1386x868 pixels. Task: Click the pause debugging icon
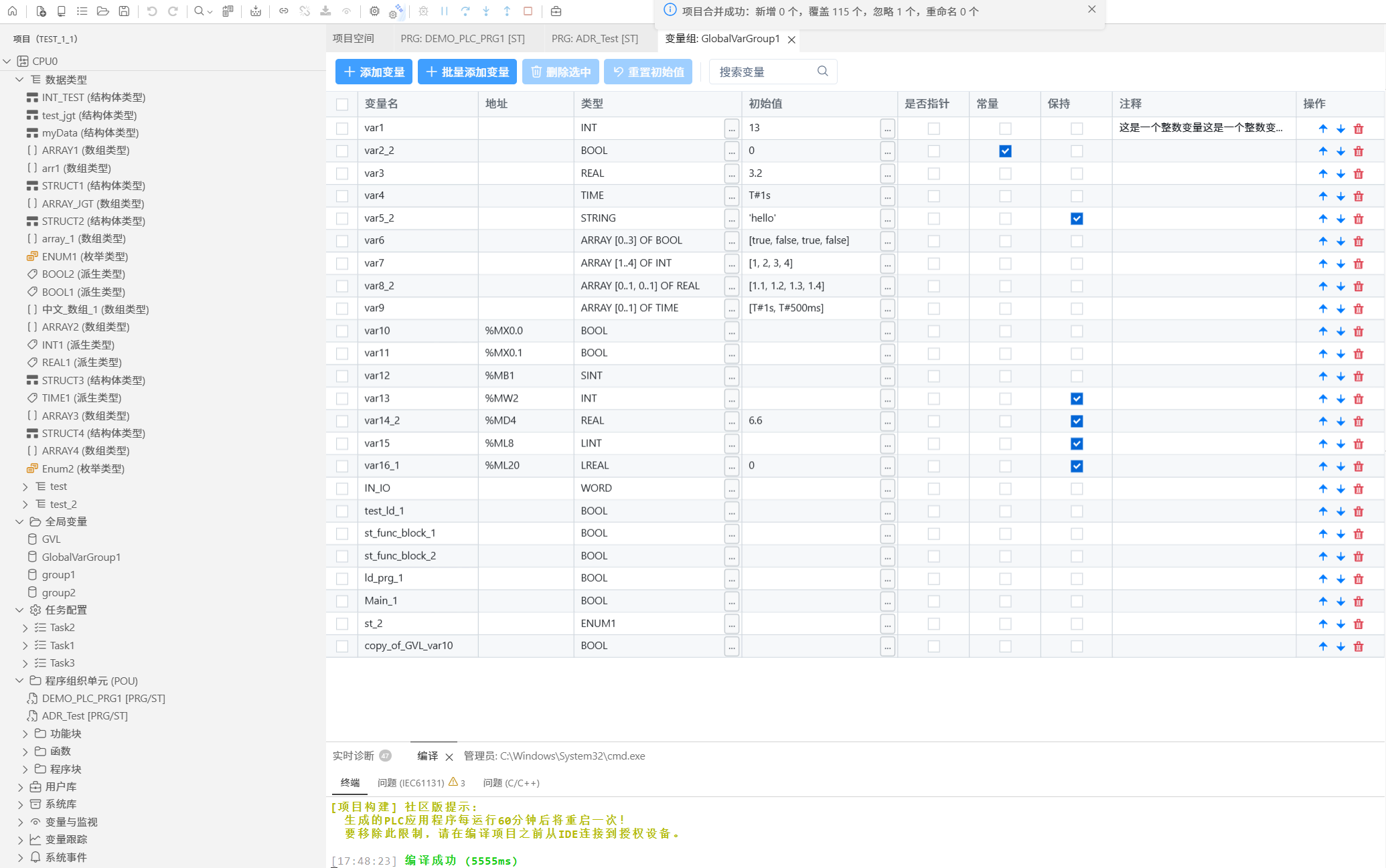point(445,11)
